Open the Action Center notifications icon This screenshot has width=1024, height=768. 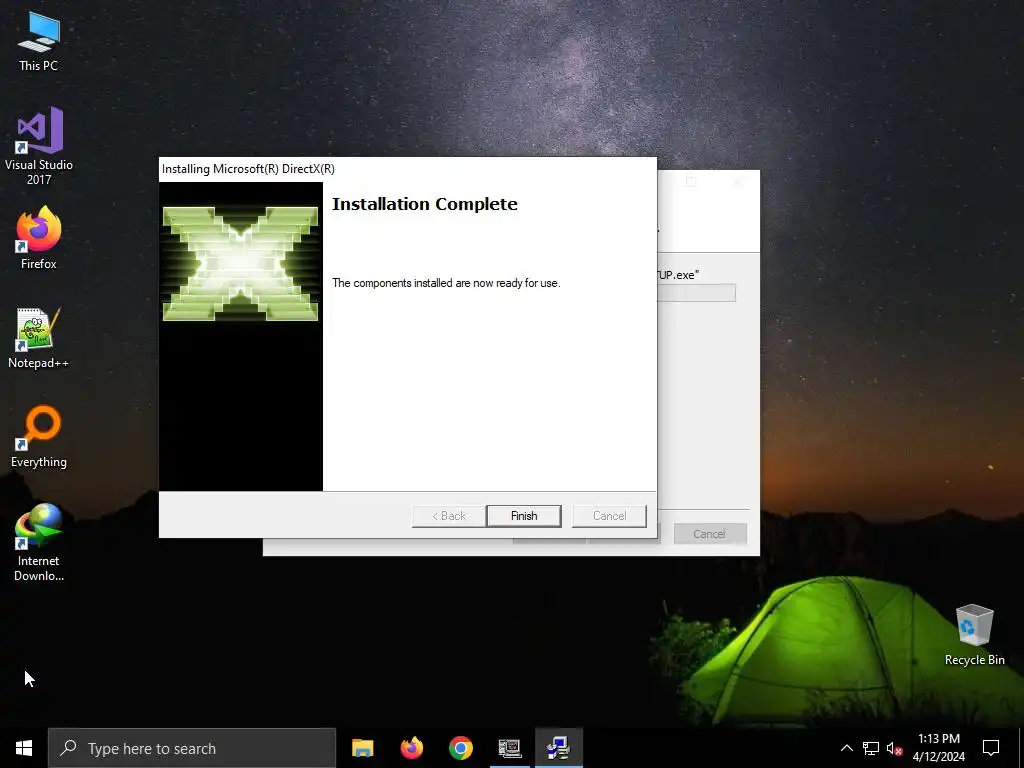point(991,748)
